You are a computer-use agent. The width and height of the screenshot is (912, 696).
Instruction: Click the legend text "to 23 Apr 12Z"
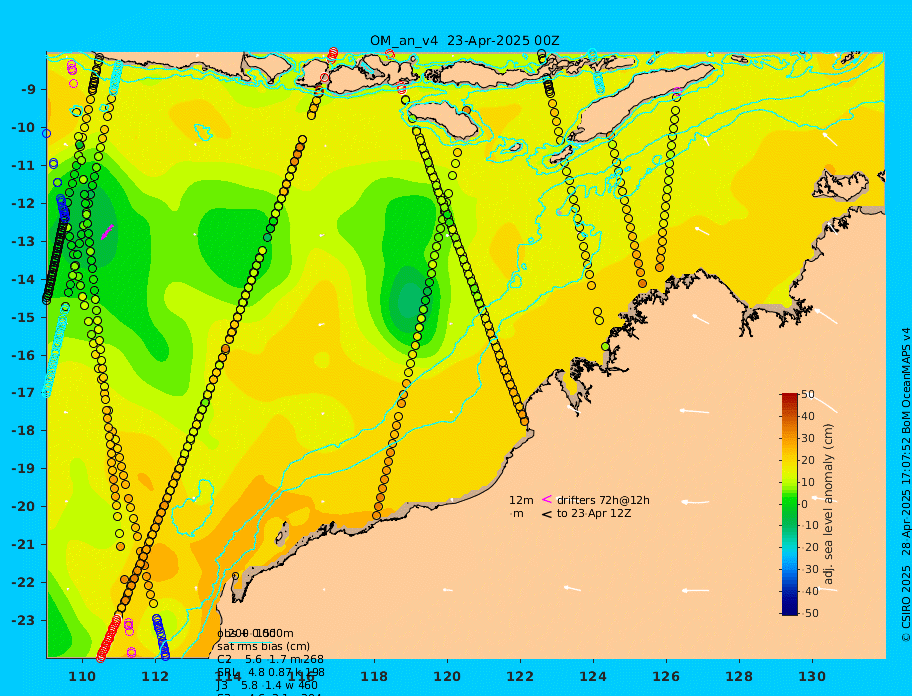point(594,513)
